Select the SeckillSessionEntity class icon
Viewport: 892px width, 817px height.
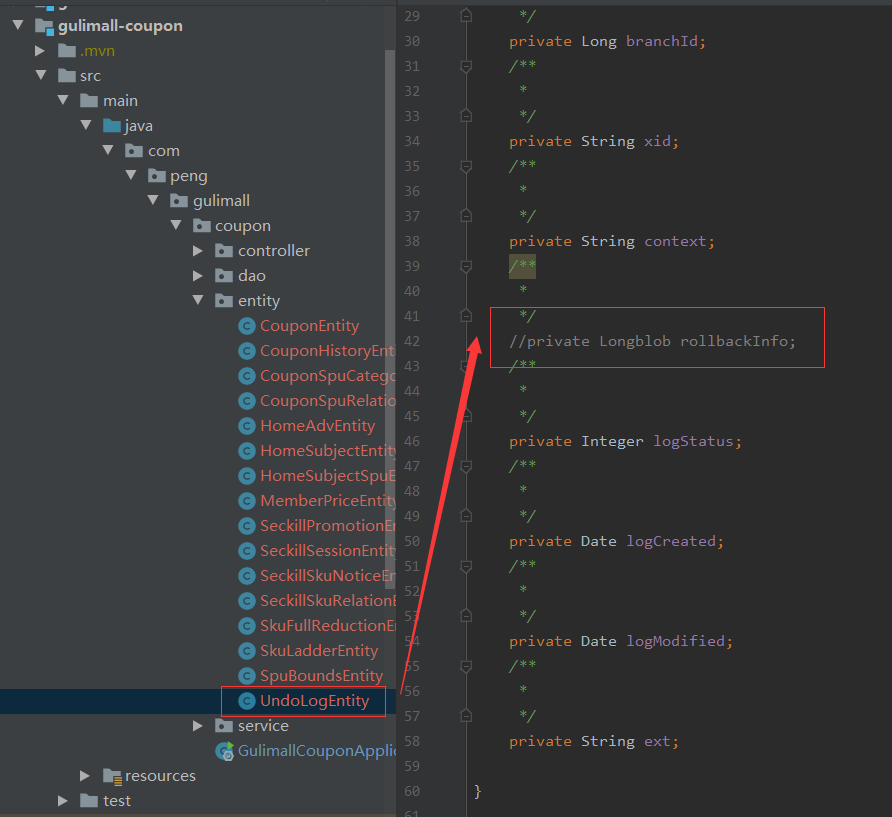click(x=246, y=551)
